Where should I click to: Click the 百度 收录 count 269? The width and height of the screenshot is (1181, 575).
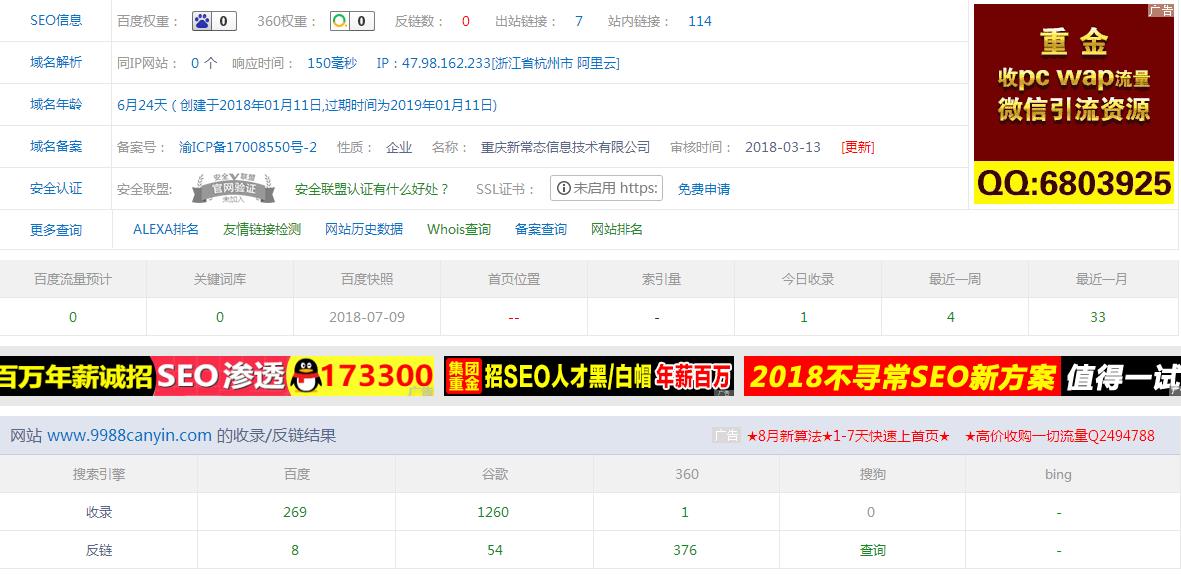tap(295, 512)
